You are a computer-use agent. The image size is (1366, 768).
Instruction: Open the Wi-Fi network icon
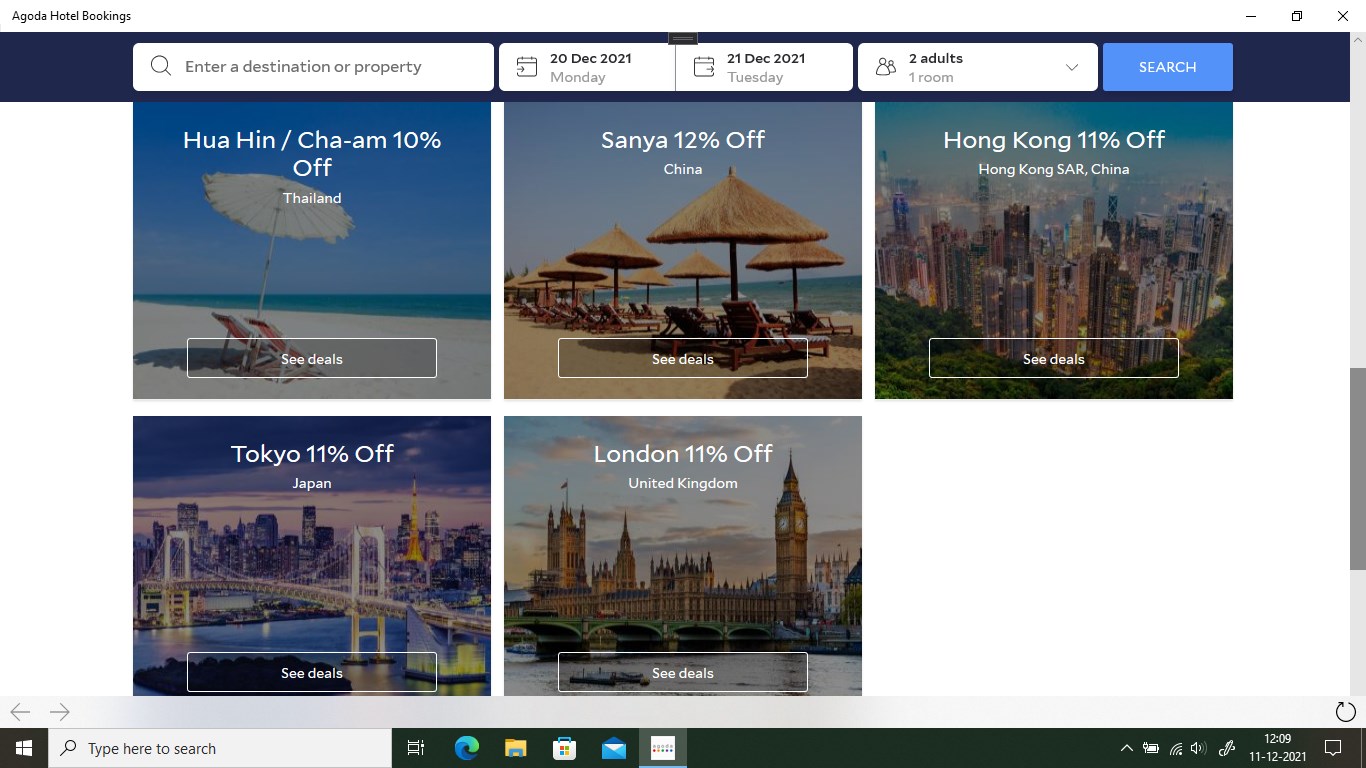tap(1176, 748)
